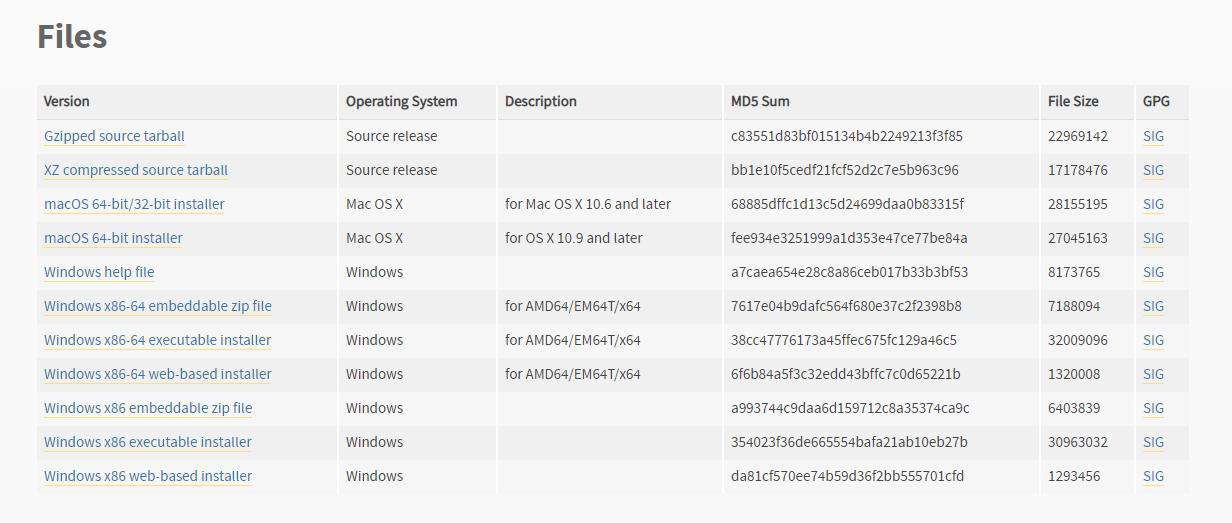Click description of x86-64 embeddable zip file

[573, 306]
